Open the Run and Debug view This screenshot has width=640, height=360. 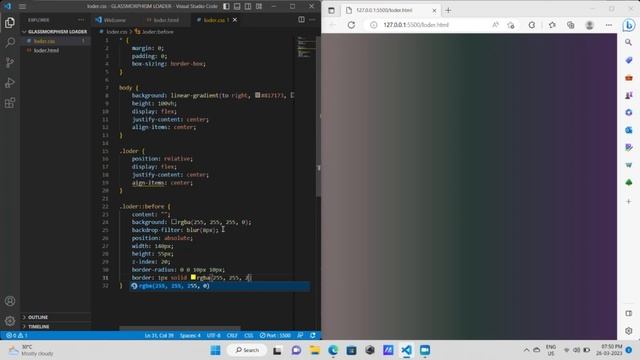pos(10,82)
